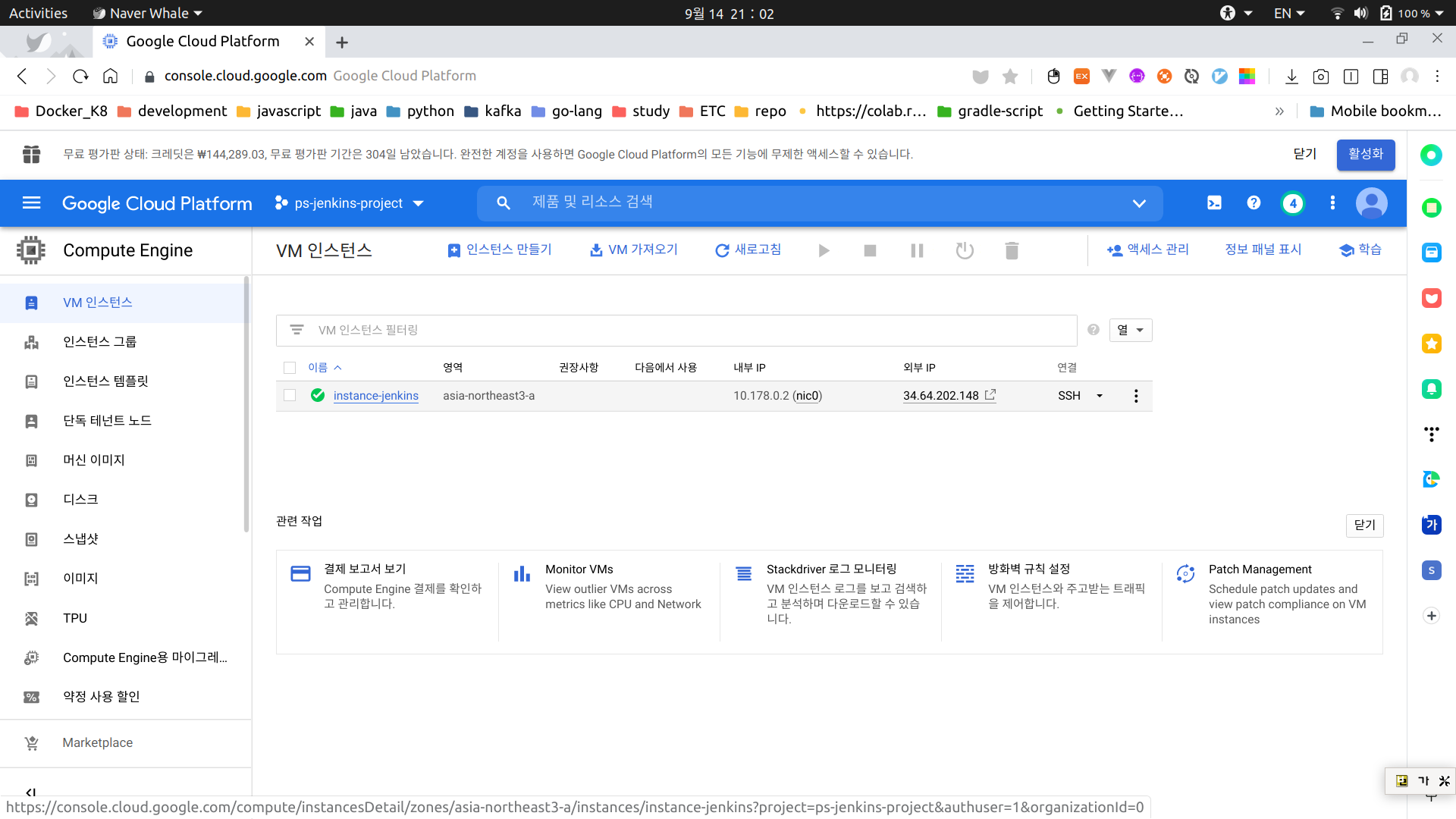
Task: Click the help question mark icon in header
Action: point(1254,202)
